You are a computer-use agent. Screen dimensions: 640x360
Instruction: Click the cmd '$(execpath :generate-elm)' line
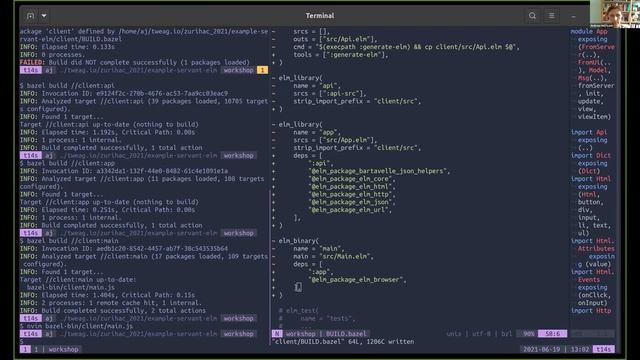407,47
